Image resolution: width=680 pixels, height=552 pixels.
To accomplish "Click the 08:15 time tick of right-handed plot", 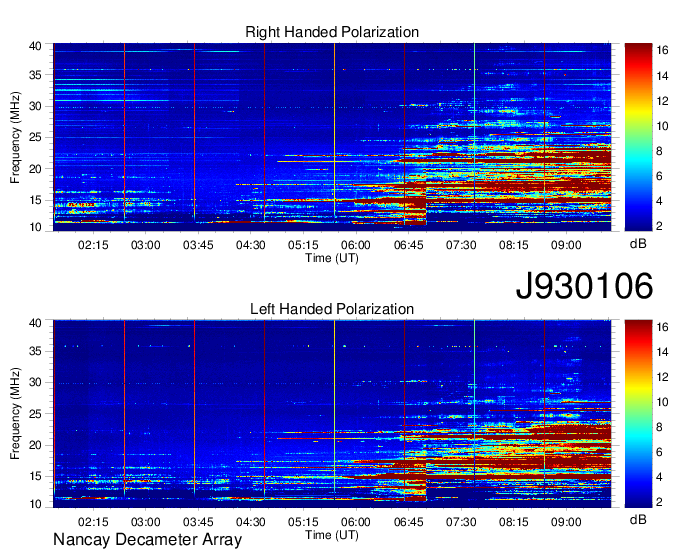I will click(513, 245).
